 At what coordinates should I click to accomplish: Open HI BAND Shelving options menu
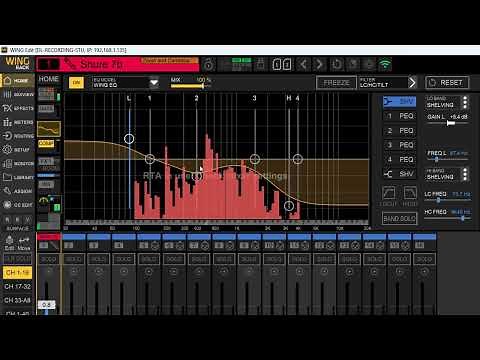pyautogui.click(x=465, y=174)
